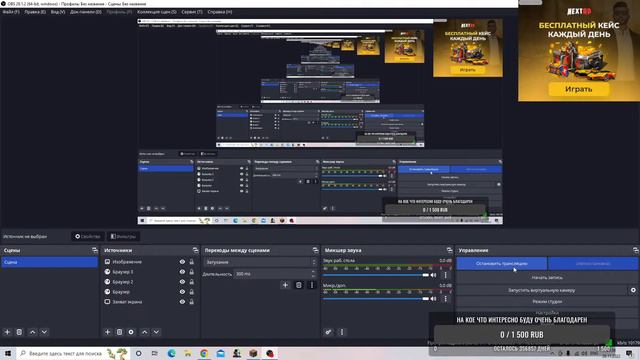Open the Вид menu
640x360 pixels.
58,12
